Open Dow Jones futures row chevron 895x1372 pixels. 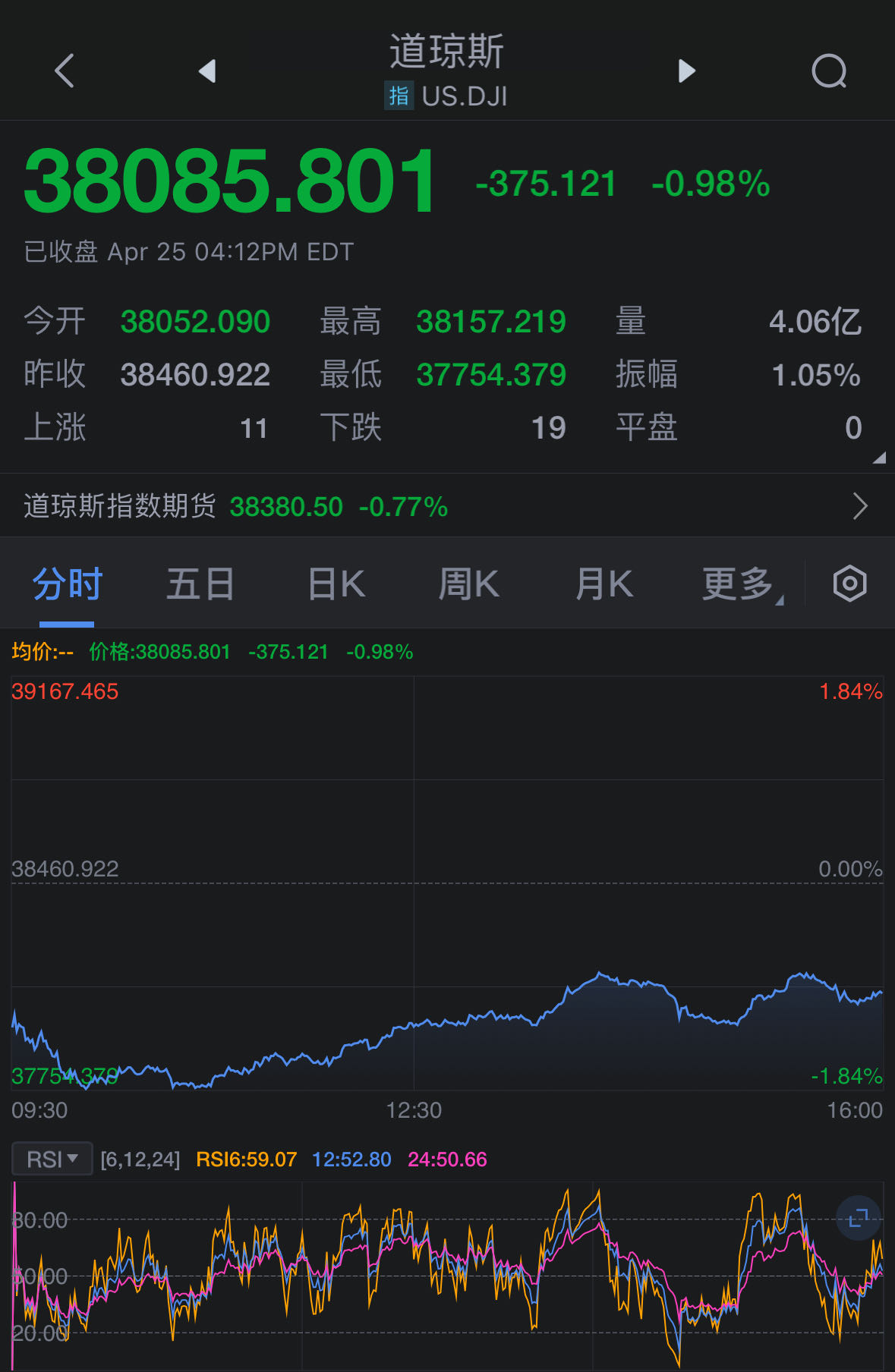860,506
